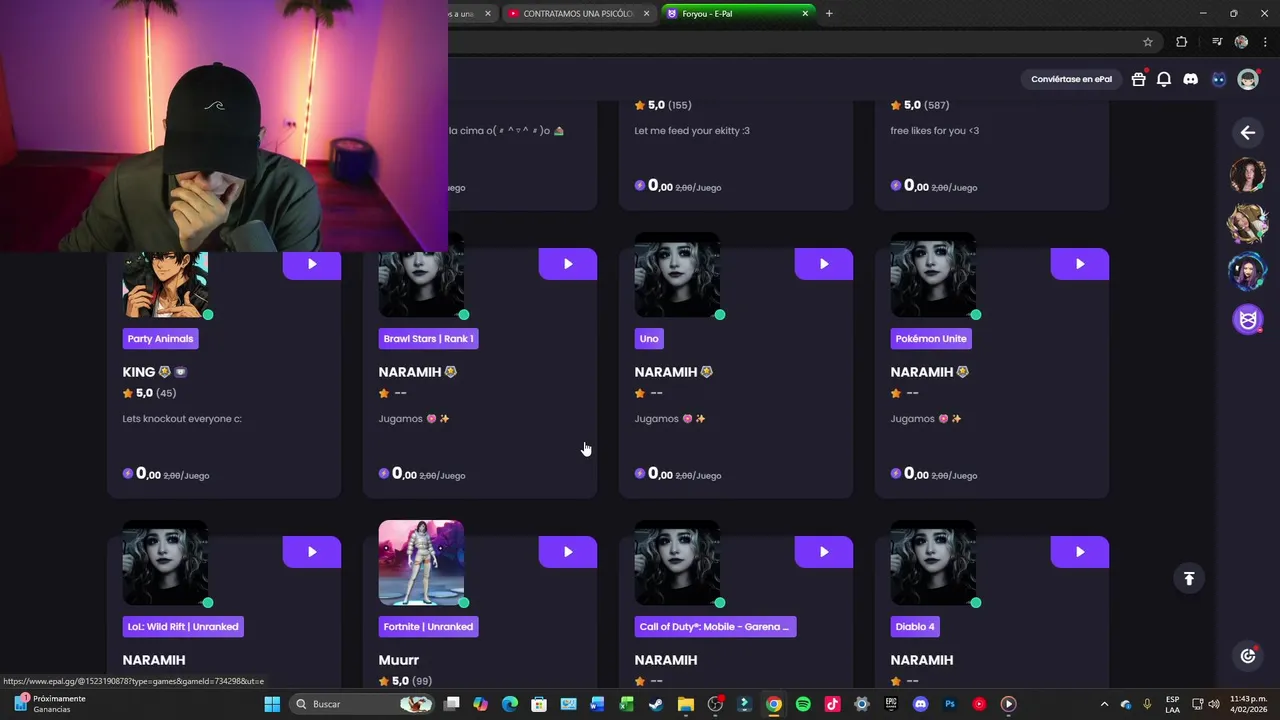
Task: Open Chrome extensions puzzle icon
Action: (1182, 42)
